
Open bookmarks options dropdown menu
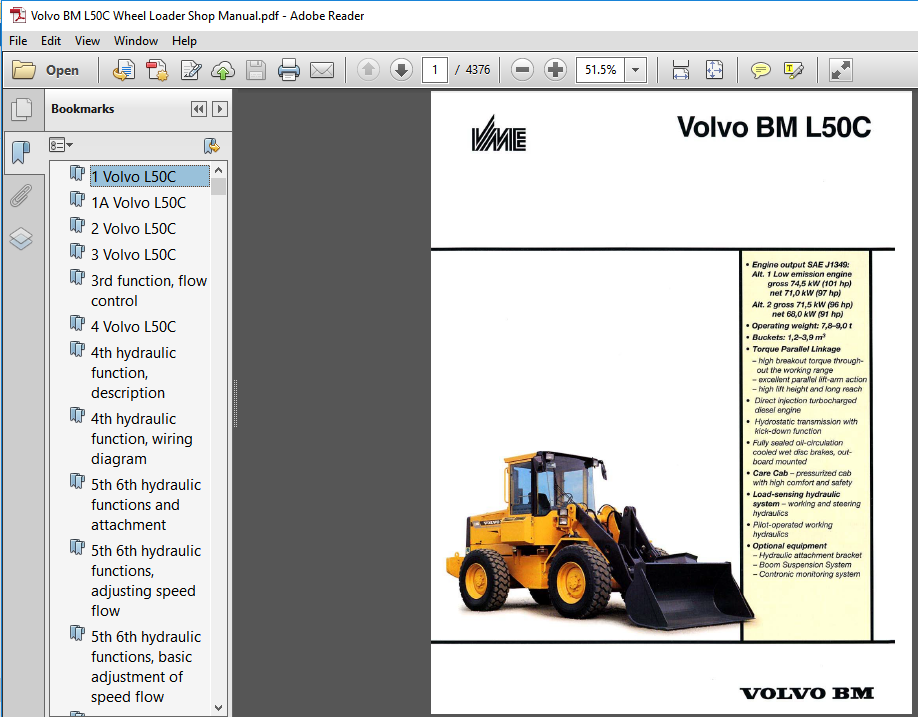[61, 145]
